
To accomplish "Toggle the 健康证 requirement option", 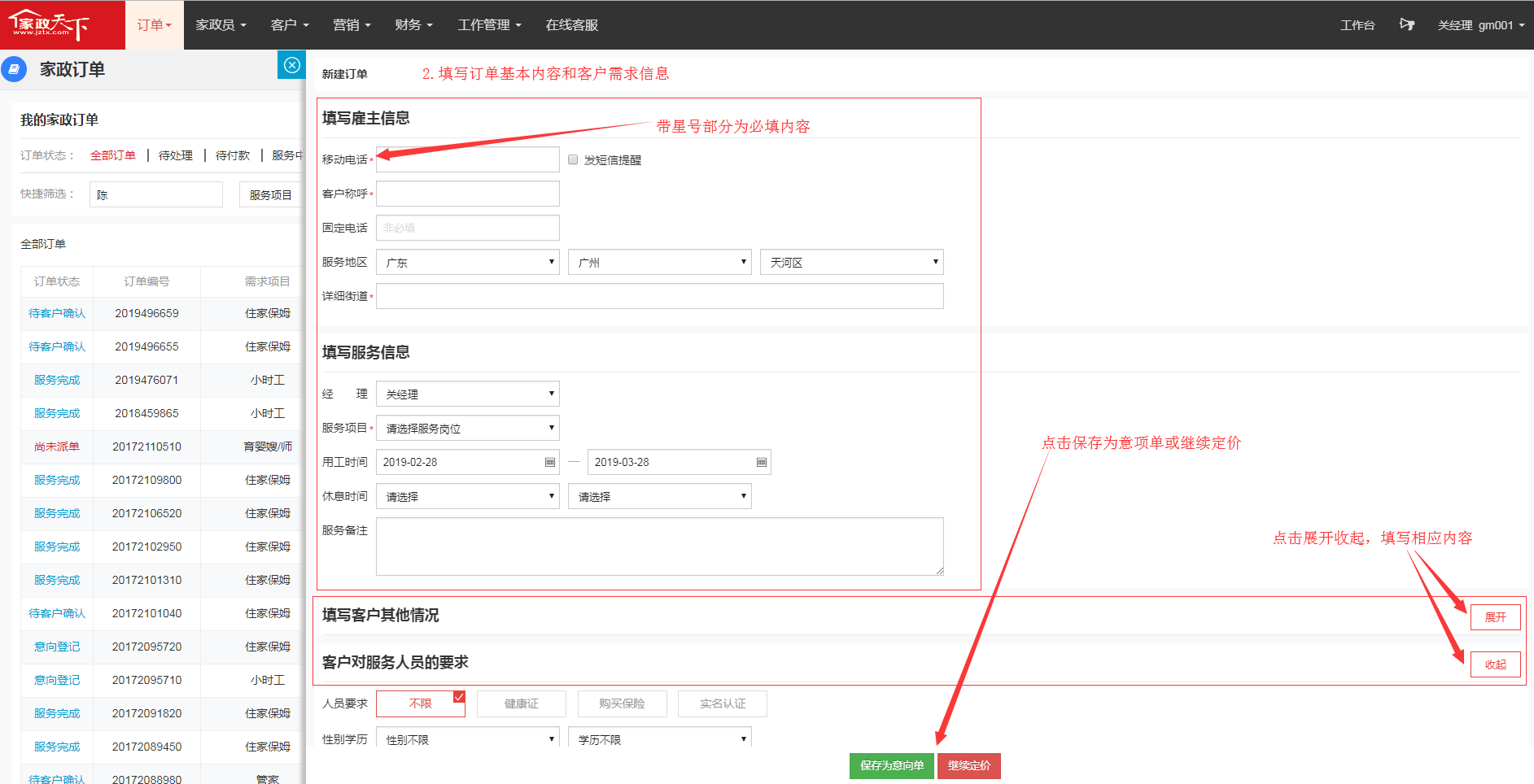I will [x=522, y=703].
